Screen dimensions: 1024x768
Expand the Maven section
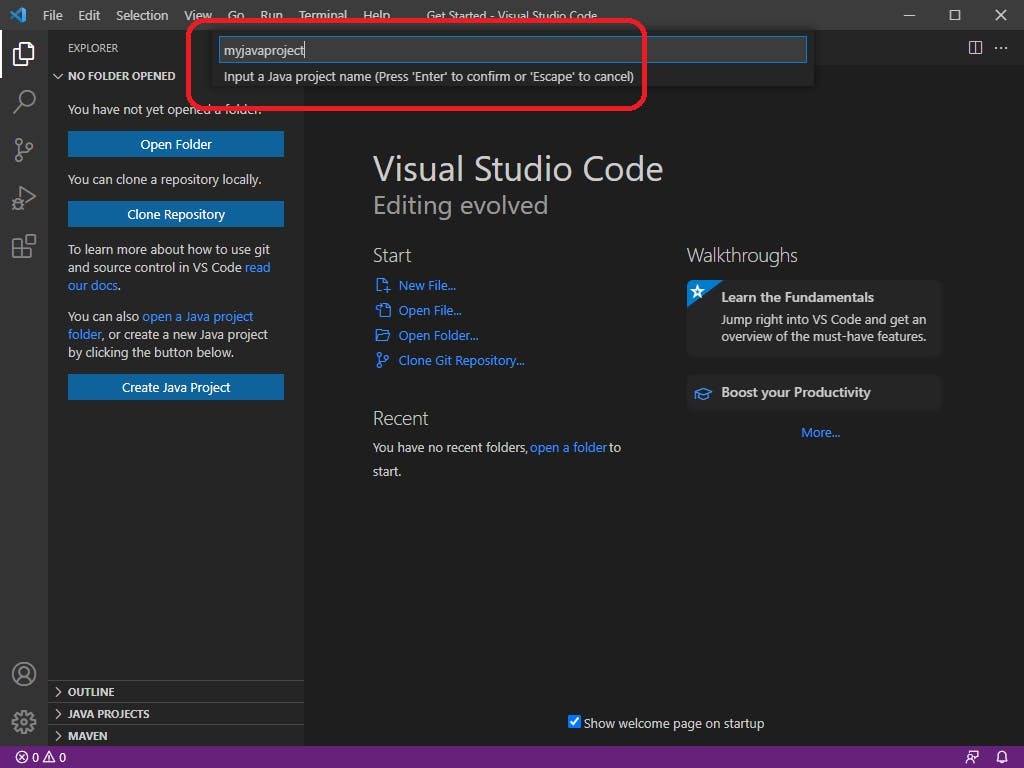click(x=87, y=736)
